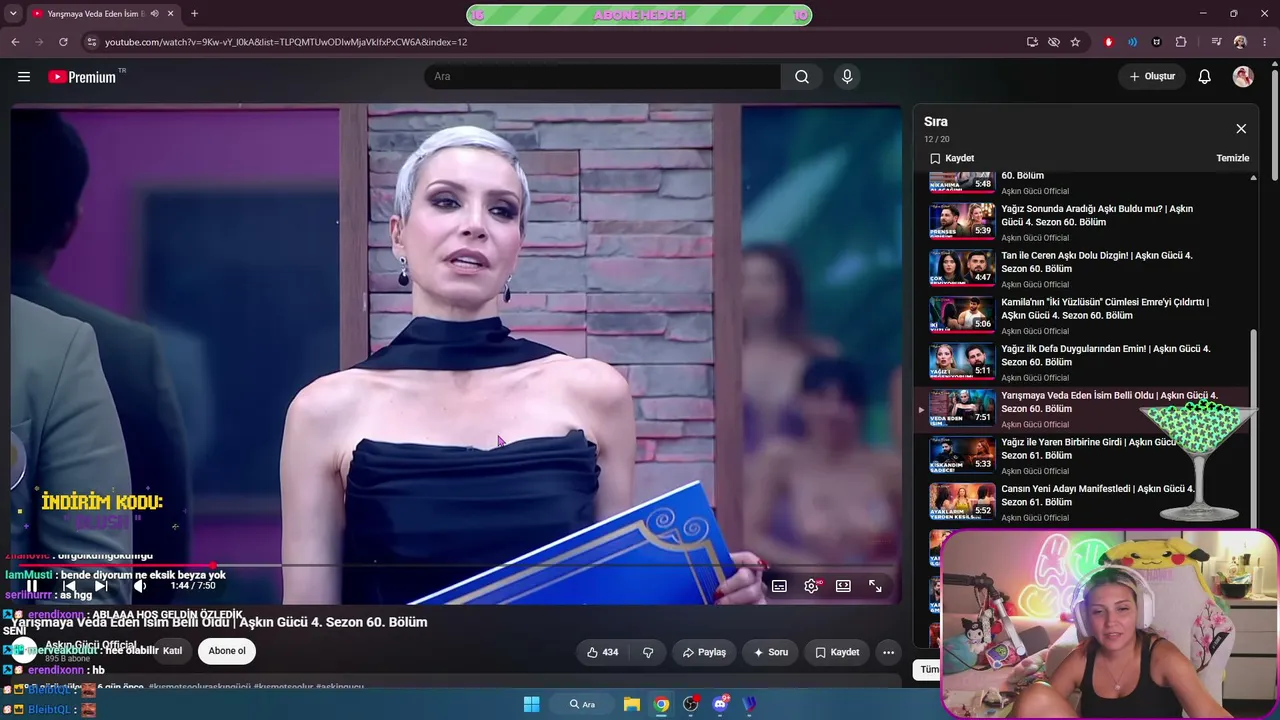Open the blue sound waves extension
This screenshot has width=1280, height=720.
[x=1132, y=42]
